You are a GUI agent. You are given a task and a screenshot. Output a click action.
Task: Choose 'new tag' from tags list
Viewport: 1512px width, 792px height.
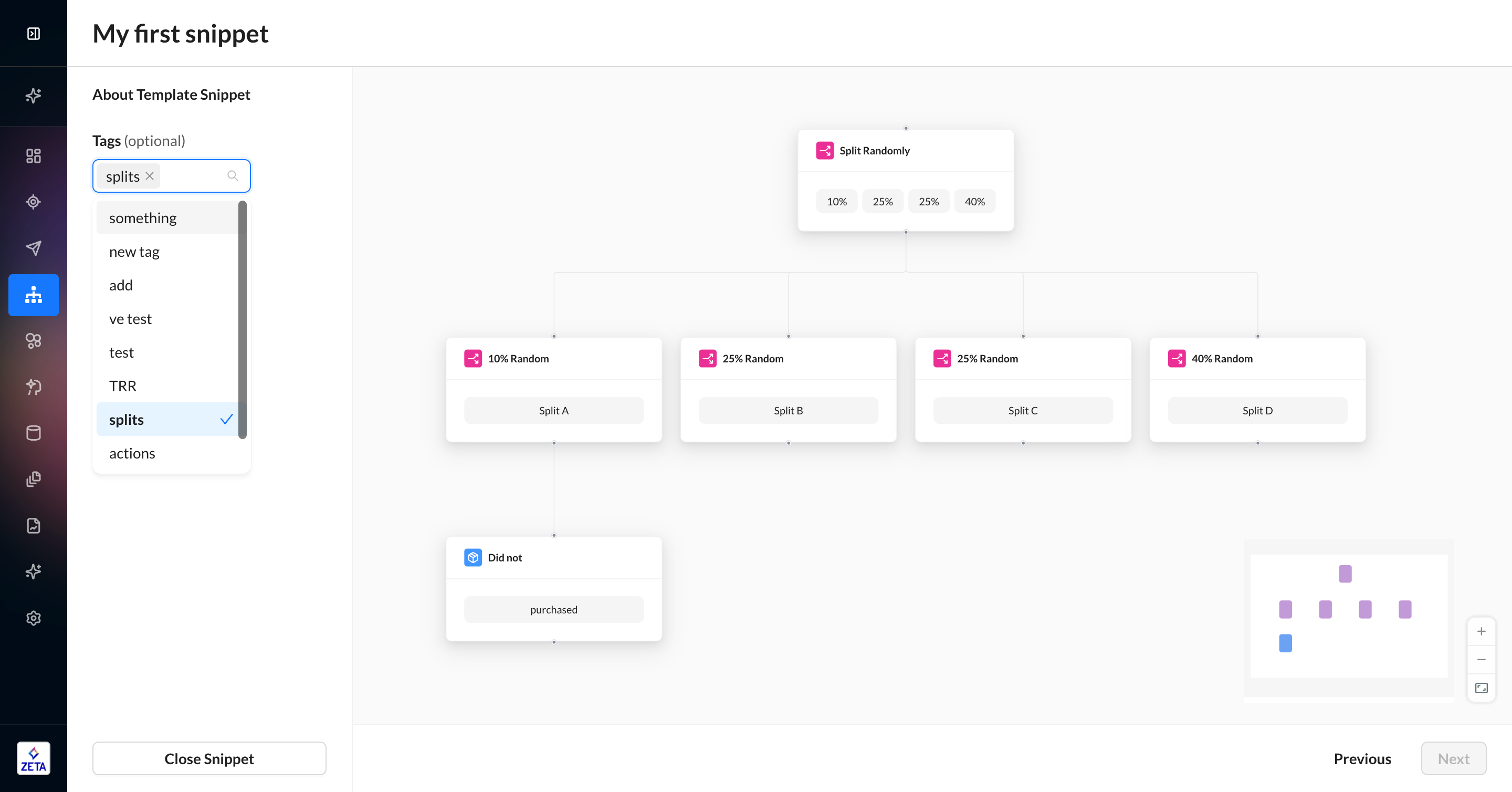click(168, 252)
